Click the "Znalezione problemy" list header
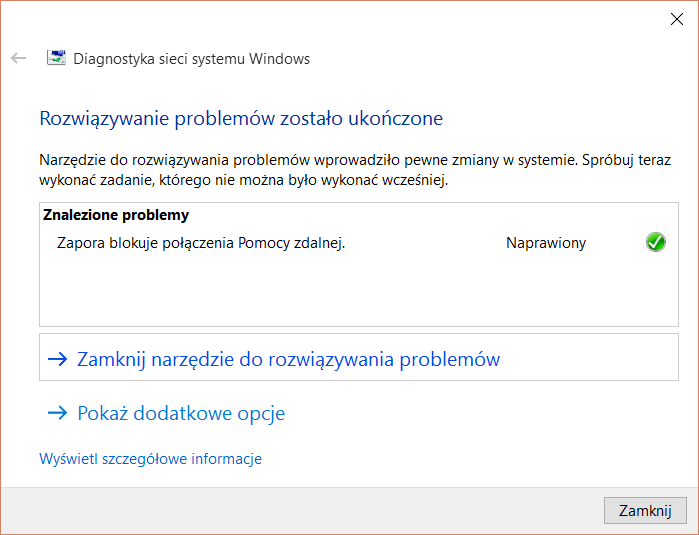This screenshot has height=535, width=699. (116, 215)
